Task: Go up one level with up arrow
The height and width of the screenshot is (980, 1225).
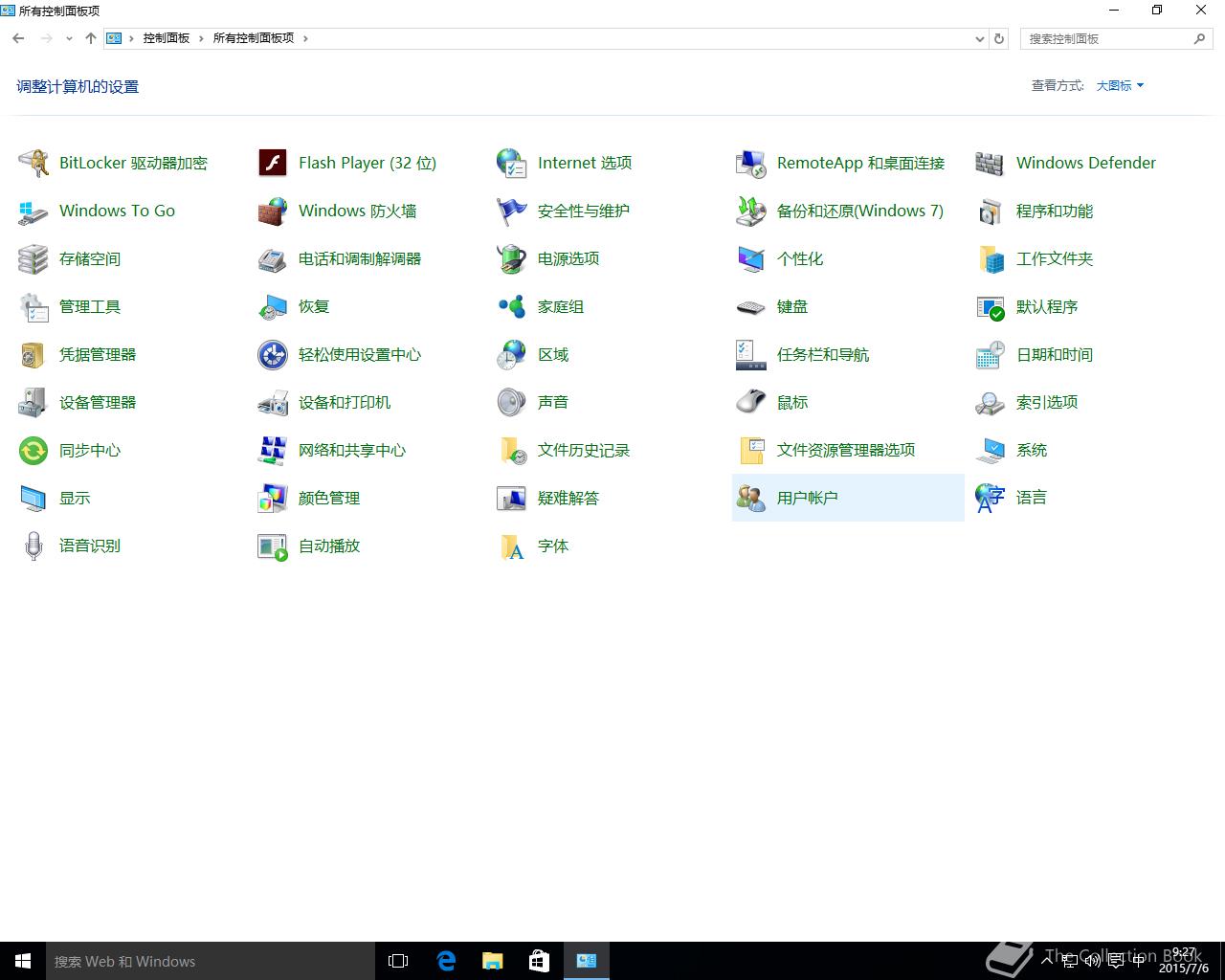Action: tap(91, 38)
